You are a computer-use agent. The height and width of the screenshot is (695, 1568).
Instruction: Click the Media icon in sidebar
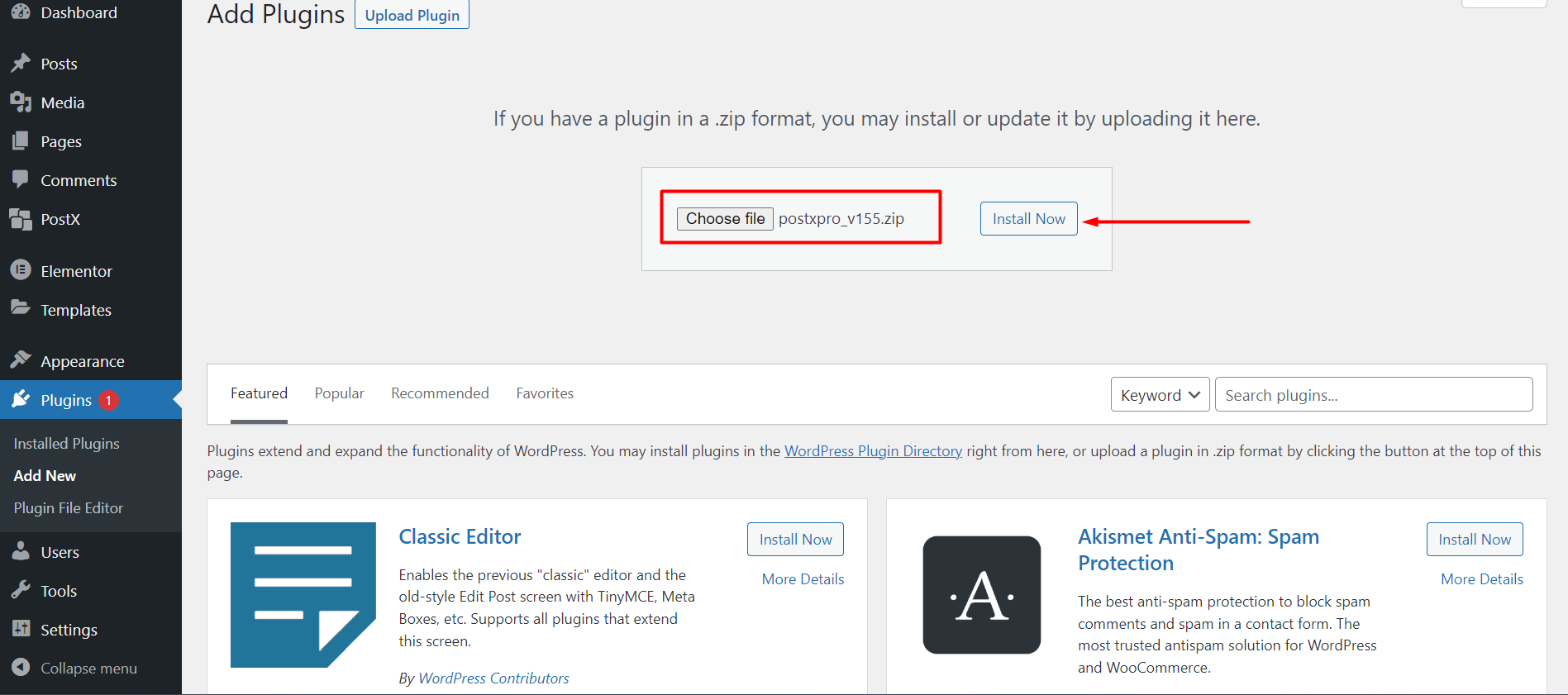click(x=21, y=102)
